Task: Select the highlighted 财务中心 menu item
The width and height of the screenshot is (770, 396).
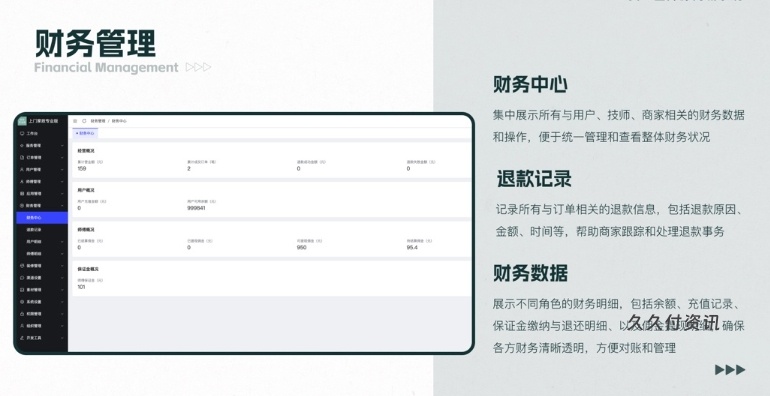Action: click(42, 218)
